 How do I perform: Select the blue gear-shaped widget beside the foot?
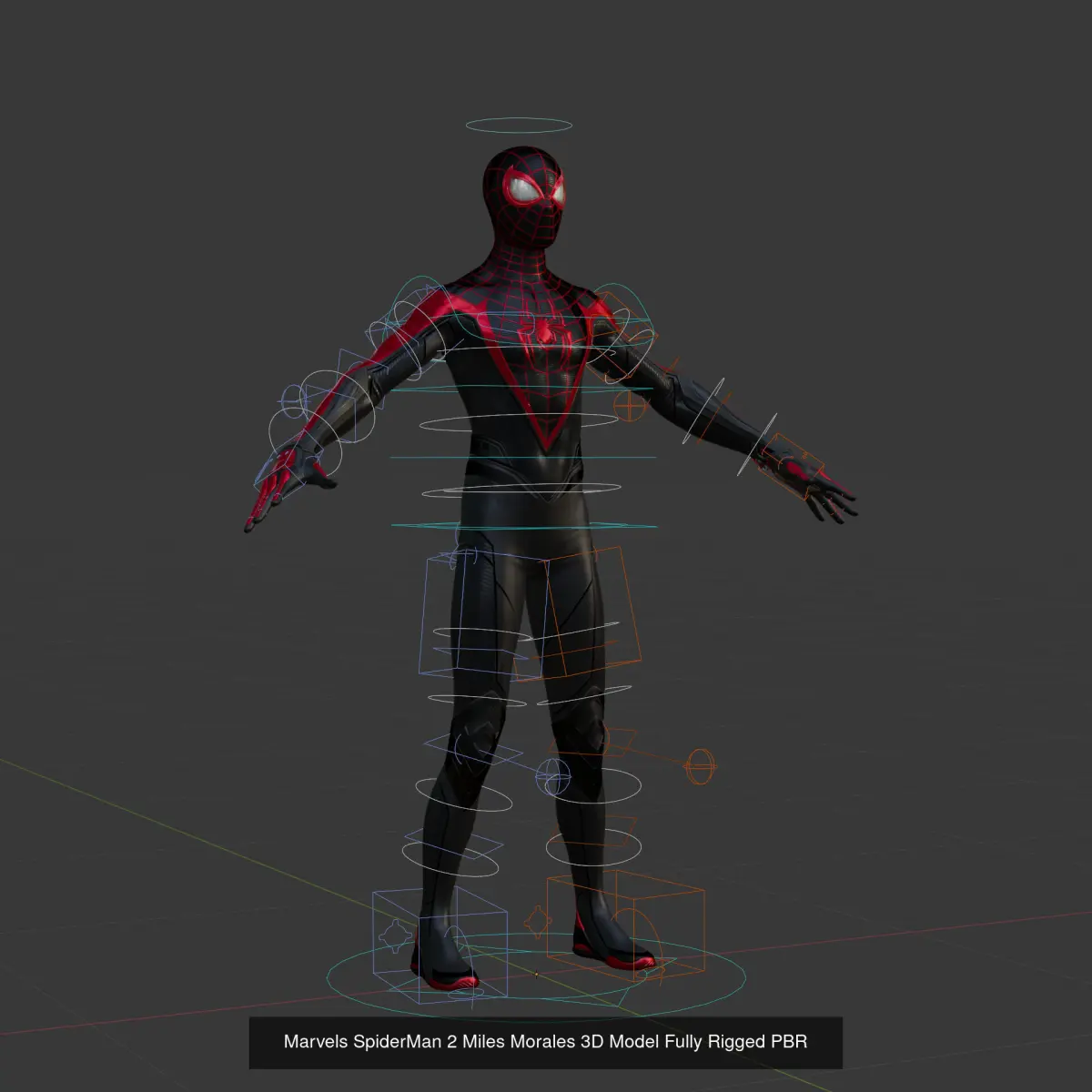pos(397,936)
